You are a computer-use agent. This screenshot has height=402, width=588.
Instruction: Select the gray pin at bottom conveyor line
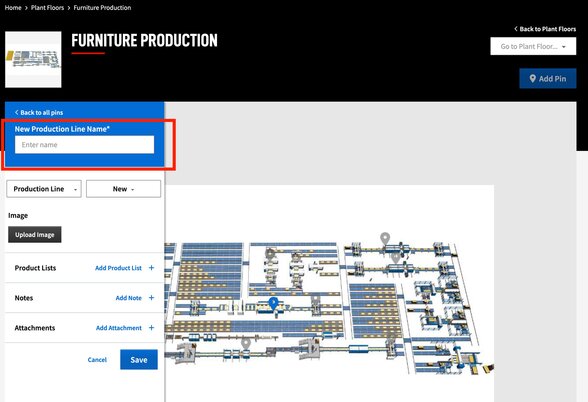tap(246, 344)
